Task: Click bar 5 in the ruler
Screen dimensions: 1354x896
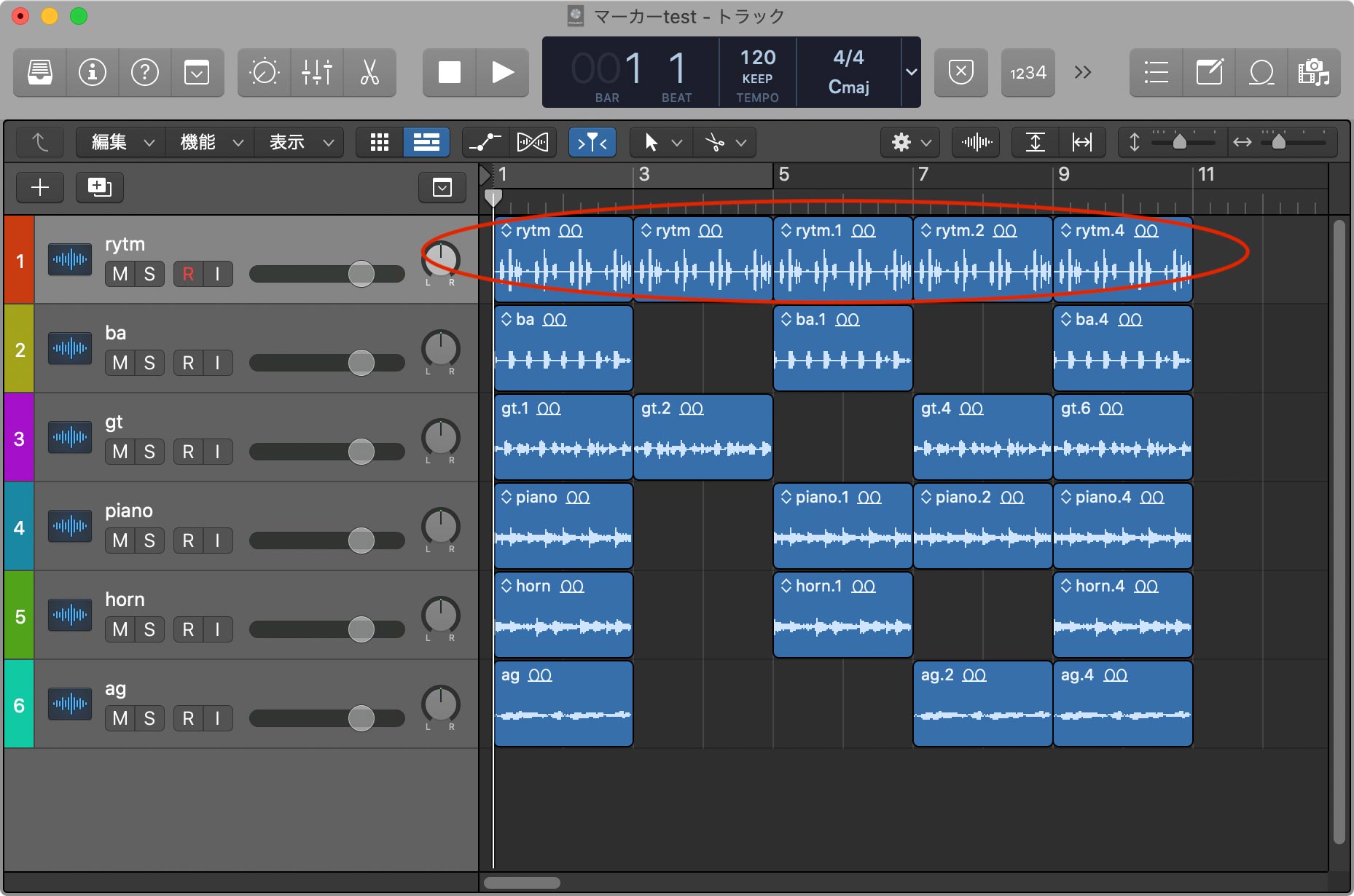Action: tap(784, 175)
